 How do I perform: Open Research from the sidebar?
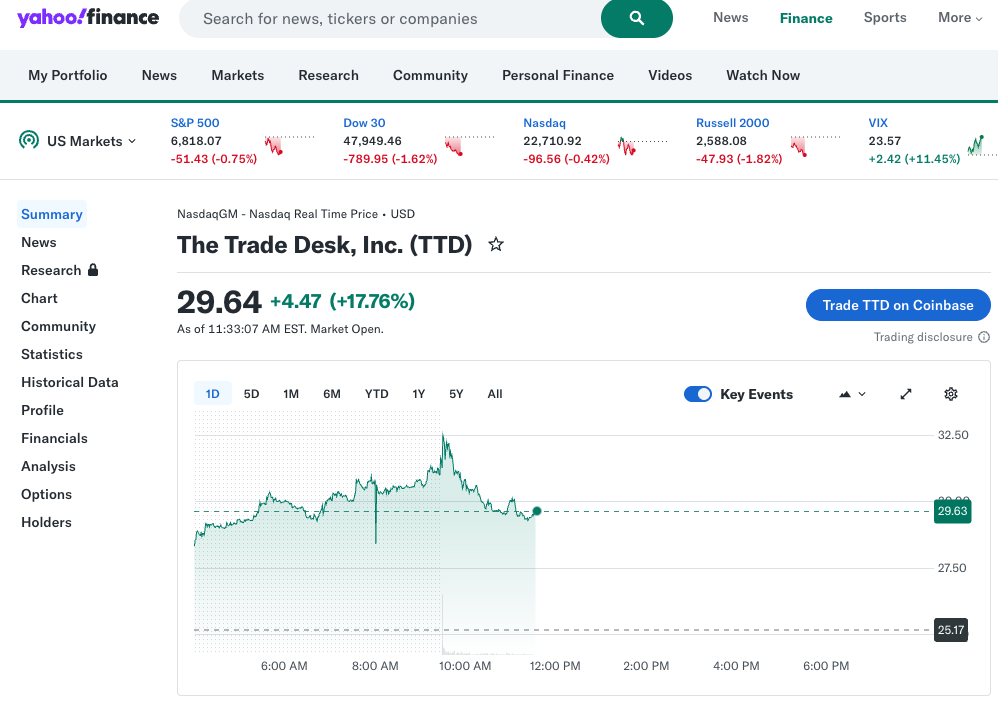tap(51, 270)
